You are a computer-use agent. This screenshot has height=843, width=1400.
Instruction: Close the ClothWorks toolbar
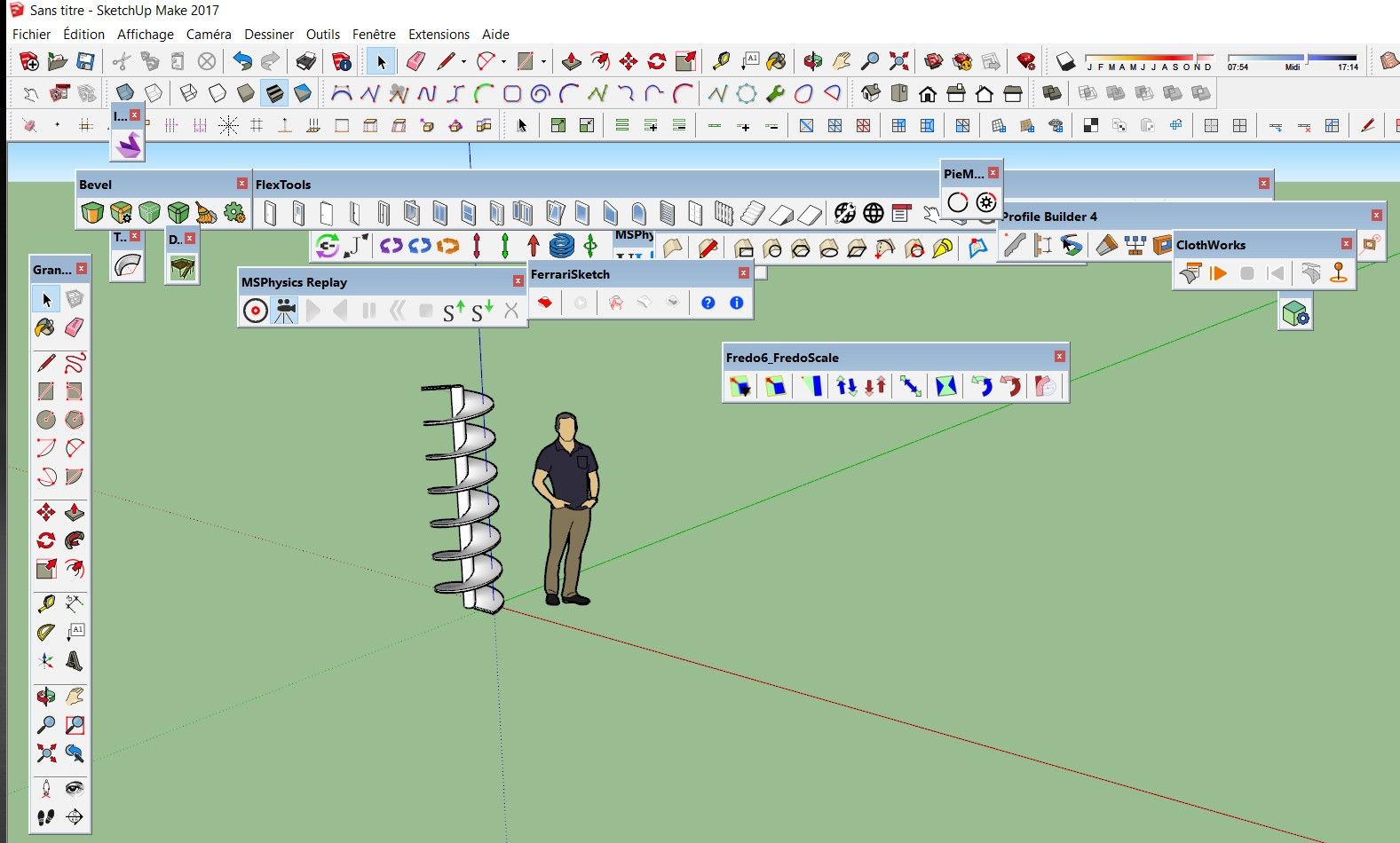tap(1347, 244)
